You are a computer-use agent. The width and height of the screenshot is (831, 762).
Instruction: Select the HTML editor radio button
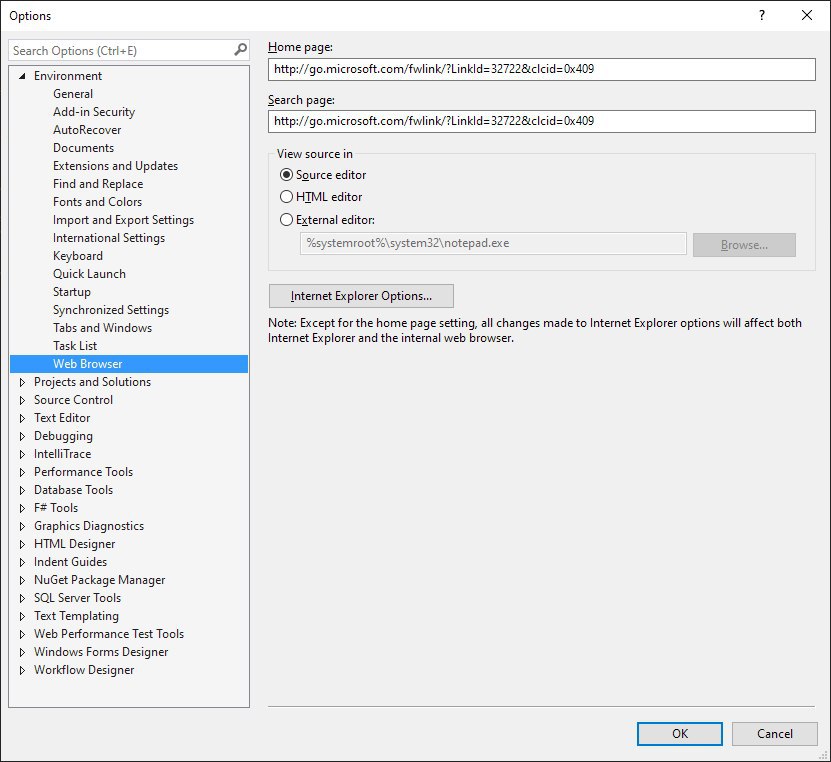tap(286, 197)
